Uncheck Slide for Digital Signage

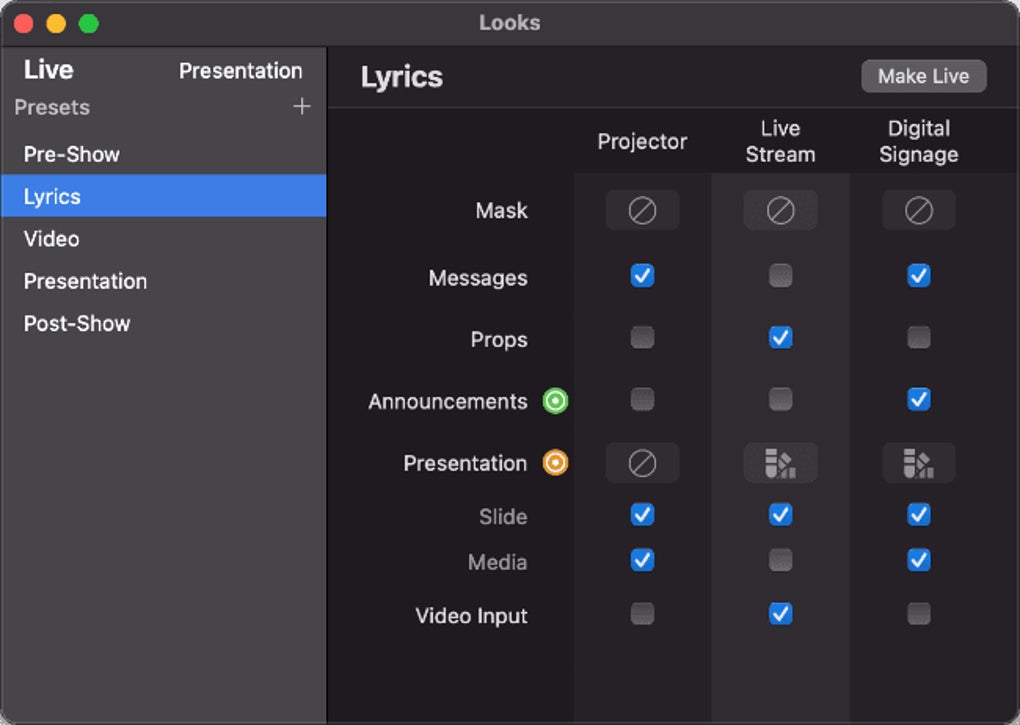tap(919, 514)
